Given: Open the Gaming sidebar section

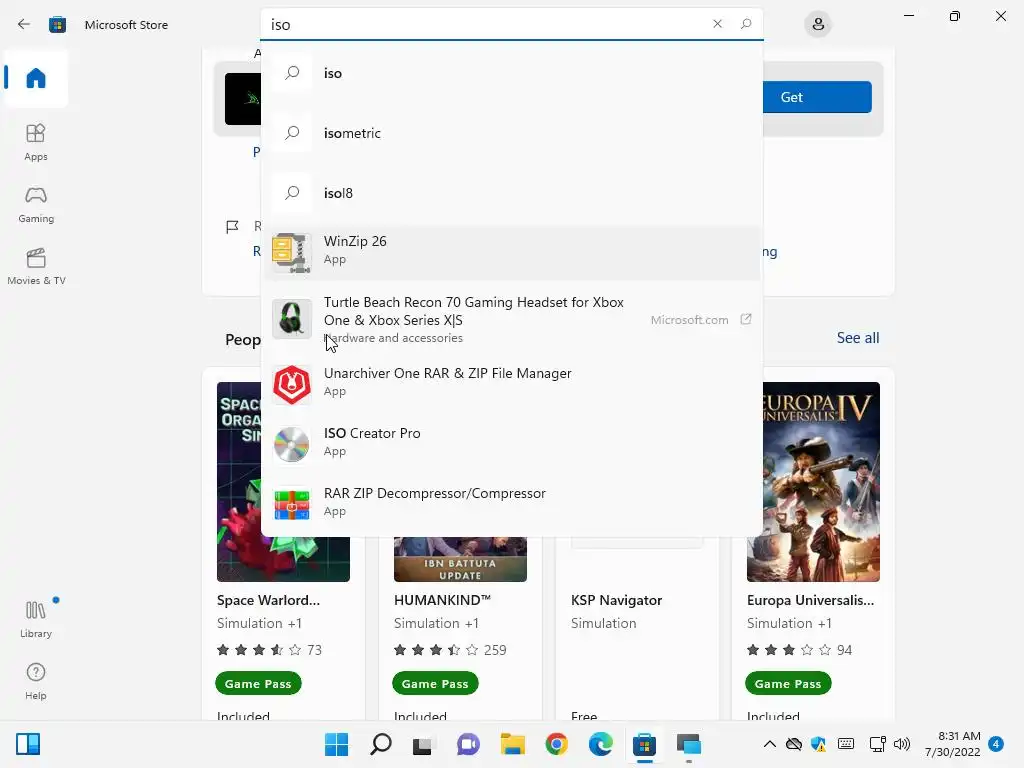Looking at the screenshot, I should pyautogui.click(x=36, y=204).
